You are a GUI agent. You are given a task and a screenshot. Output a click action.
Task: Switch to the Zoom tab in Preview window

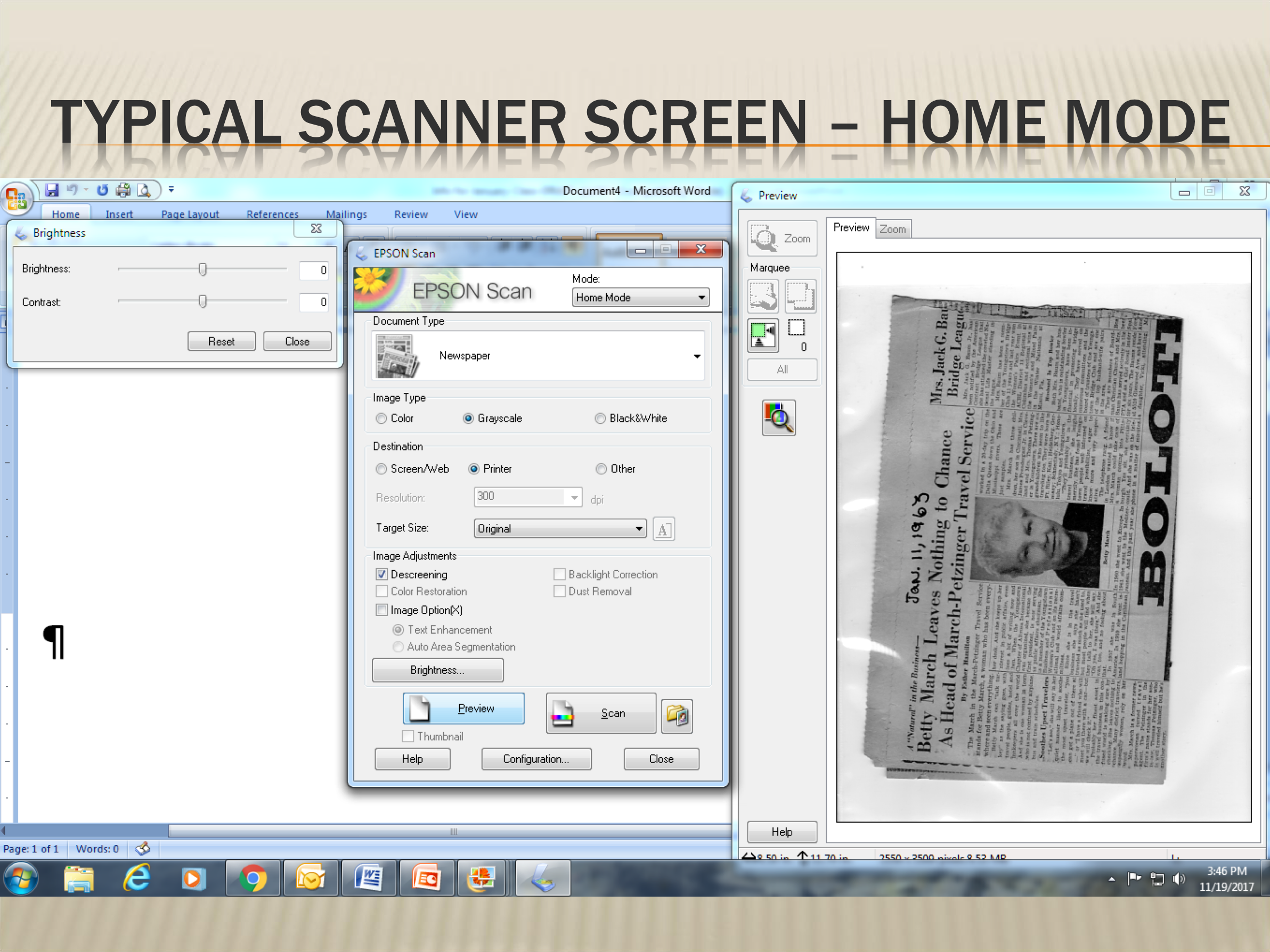[893, 229]
